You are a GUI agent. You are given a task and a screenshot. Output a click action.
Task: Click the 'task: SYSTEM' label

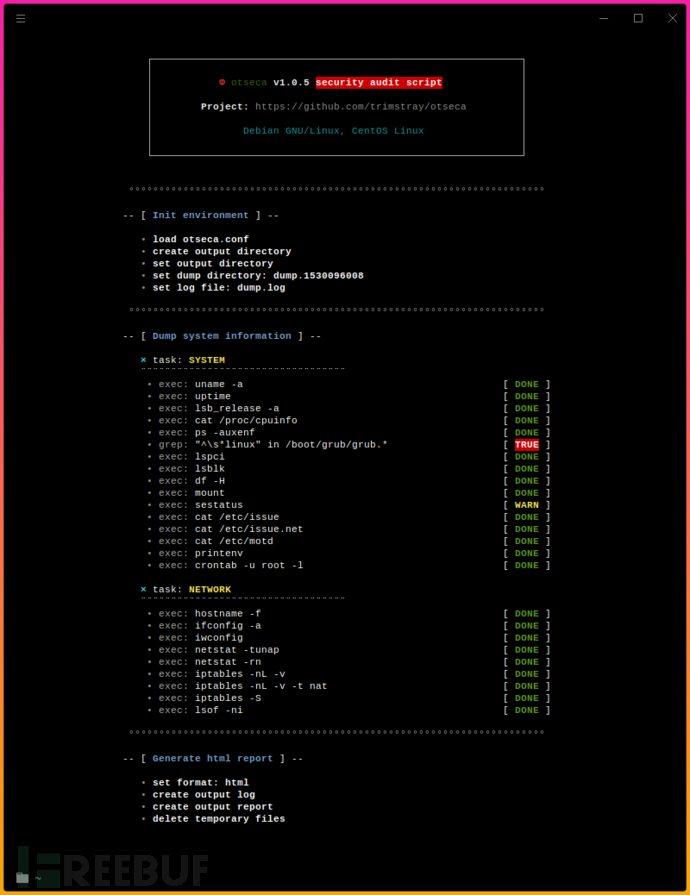188,360
